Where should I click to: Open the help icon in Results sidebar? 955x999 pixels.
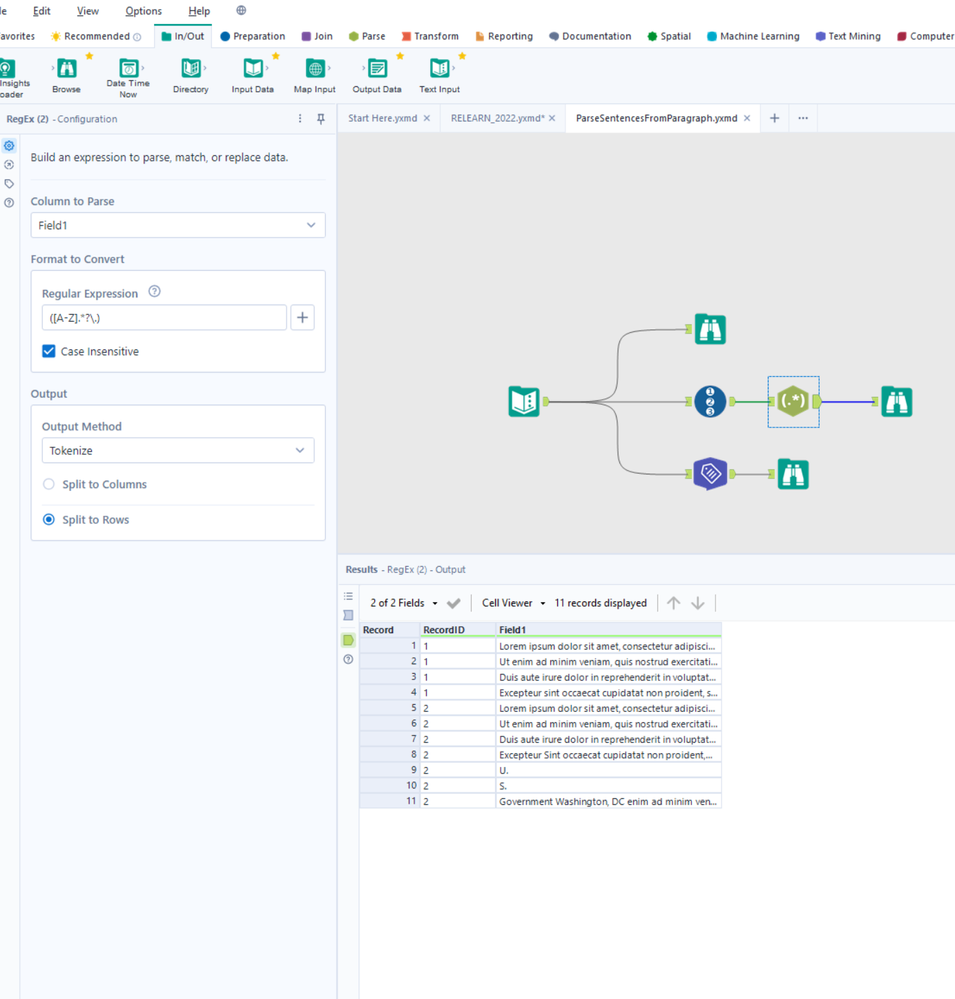[348, 659]
